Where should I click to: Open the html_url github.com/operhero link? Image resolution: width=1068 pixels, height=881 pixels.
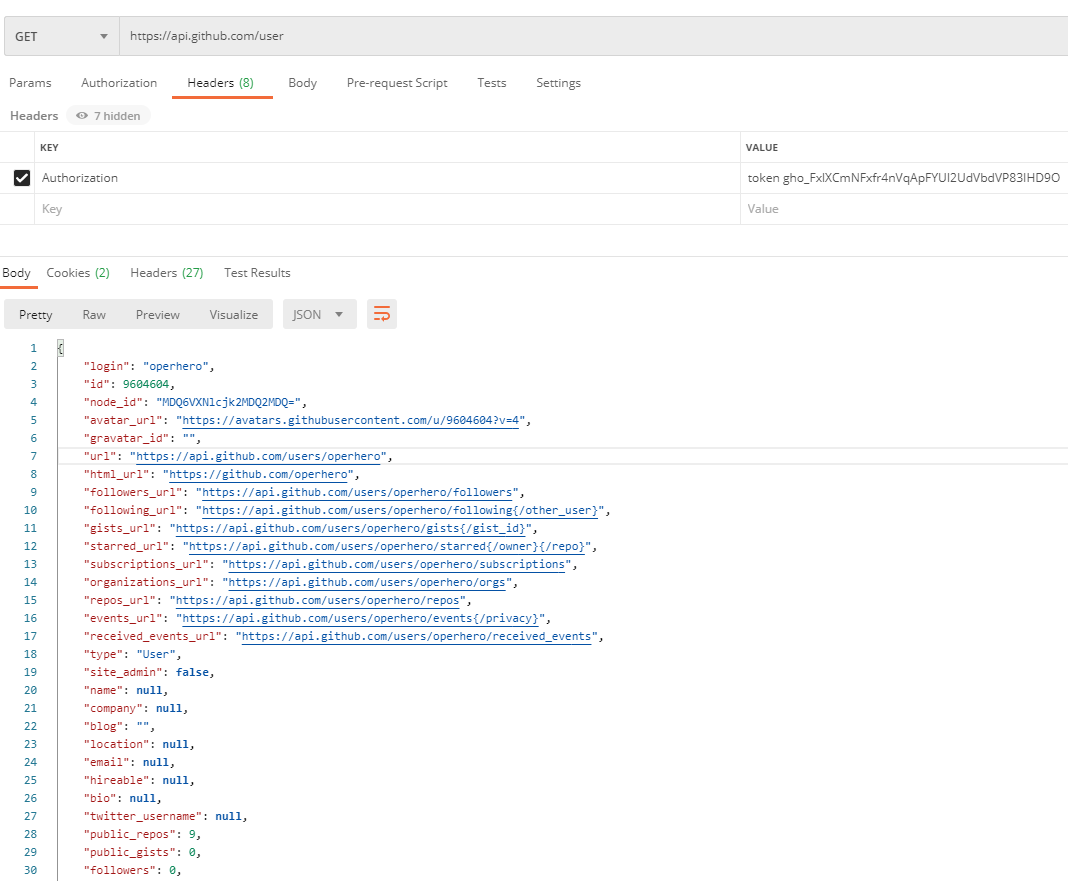click(x=258, y=474)
